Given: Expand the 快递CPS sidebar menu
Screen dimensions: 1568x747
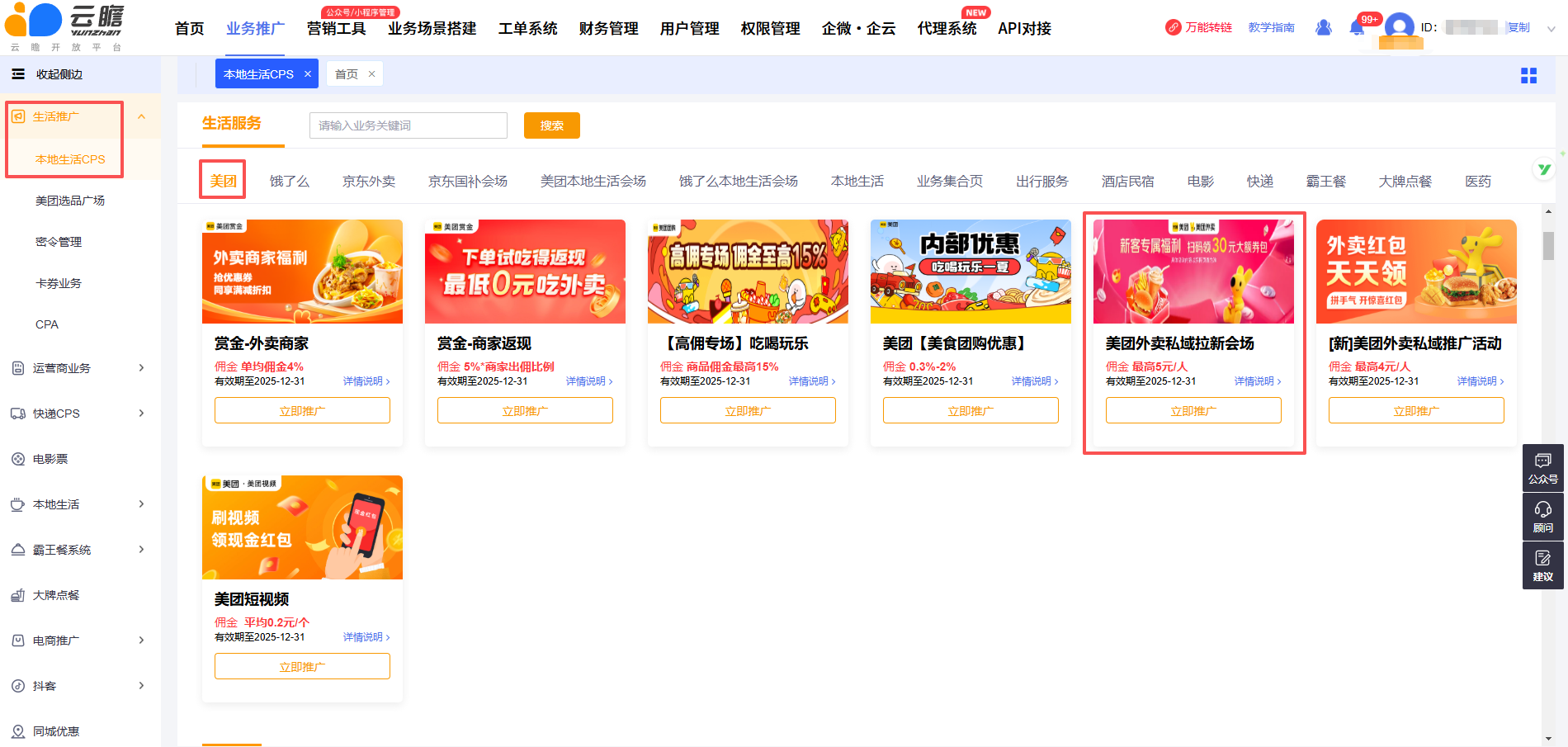Looking at the screenshot, I should tap(142, 414).
